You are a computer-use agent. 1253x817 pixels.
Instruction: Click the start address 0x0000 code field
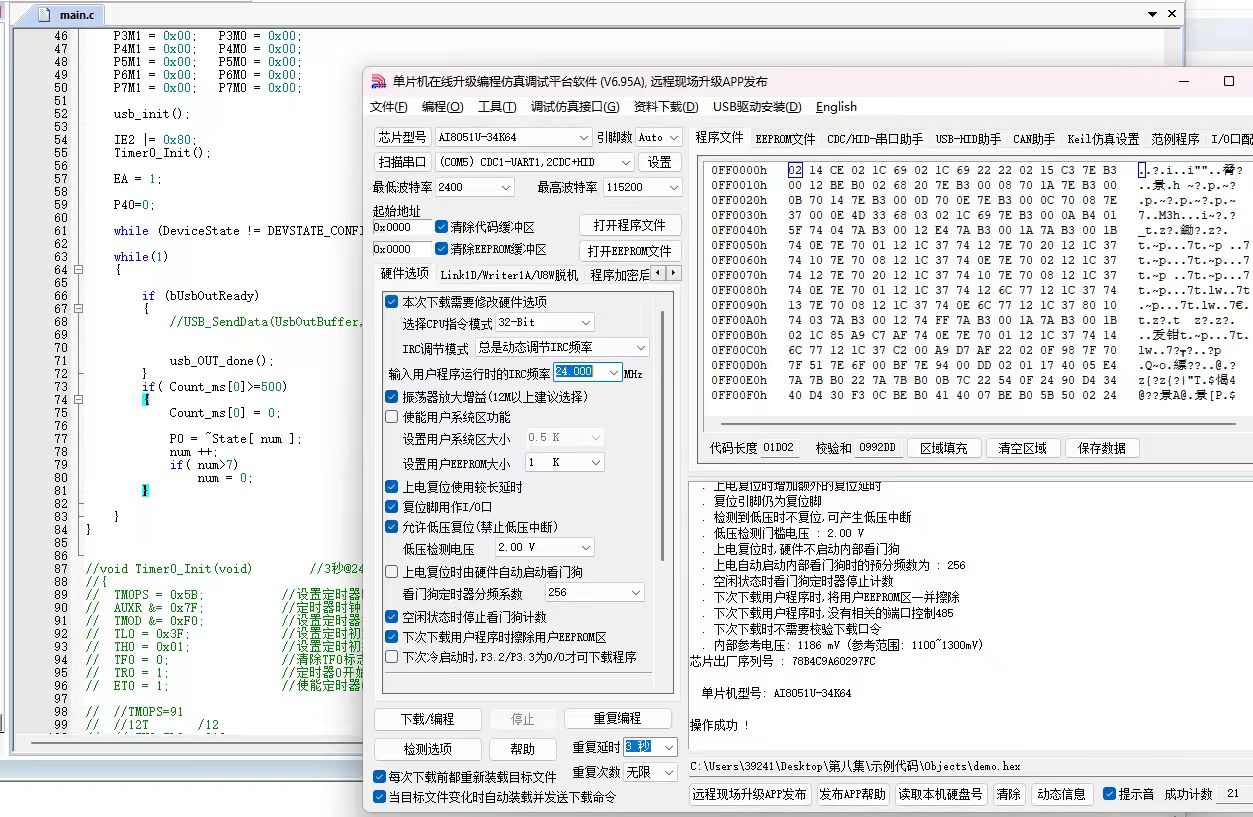coord(402,227)
